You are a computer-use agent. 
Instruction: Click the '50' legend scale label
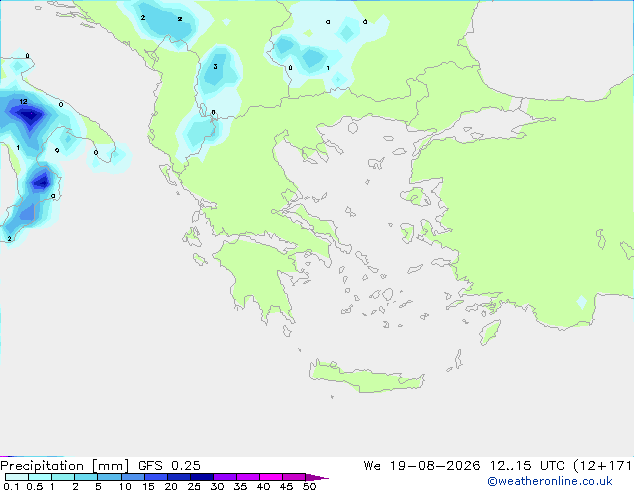point(310,486)
